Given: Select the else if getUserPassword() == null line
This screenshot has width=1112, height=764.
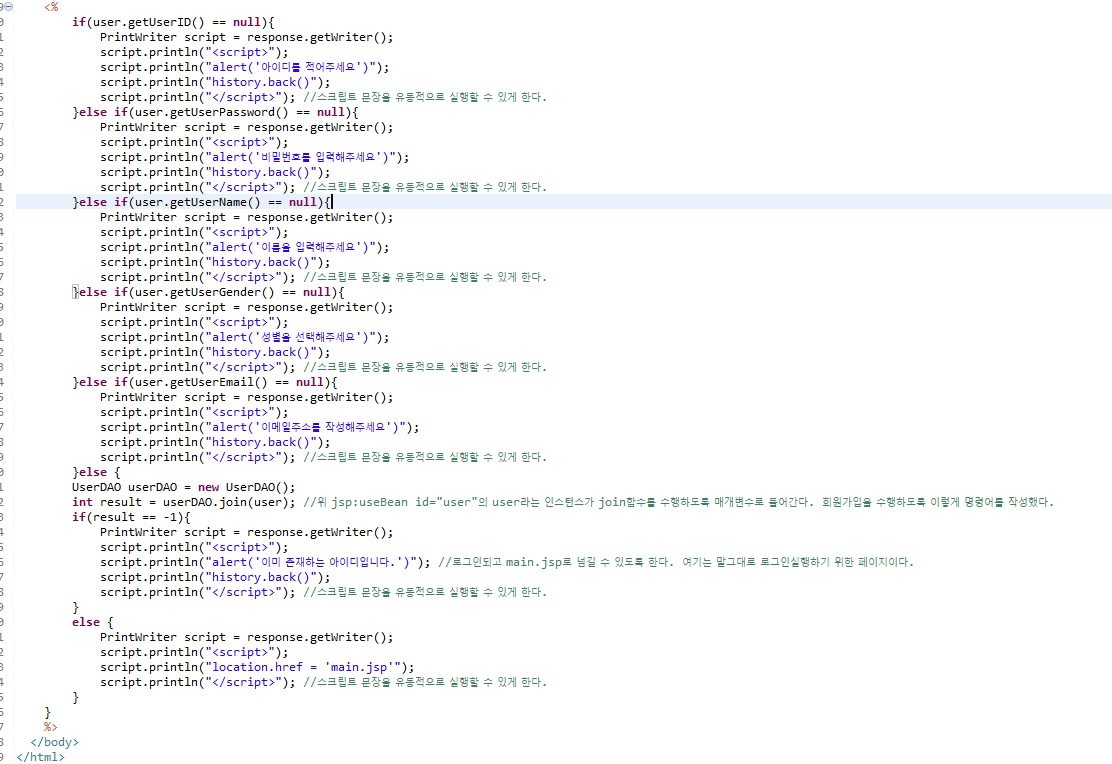Looking at the screenshot, I should click(x=216, y=112).
